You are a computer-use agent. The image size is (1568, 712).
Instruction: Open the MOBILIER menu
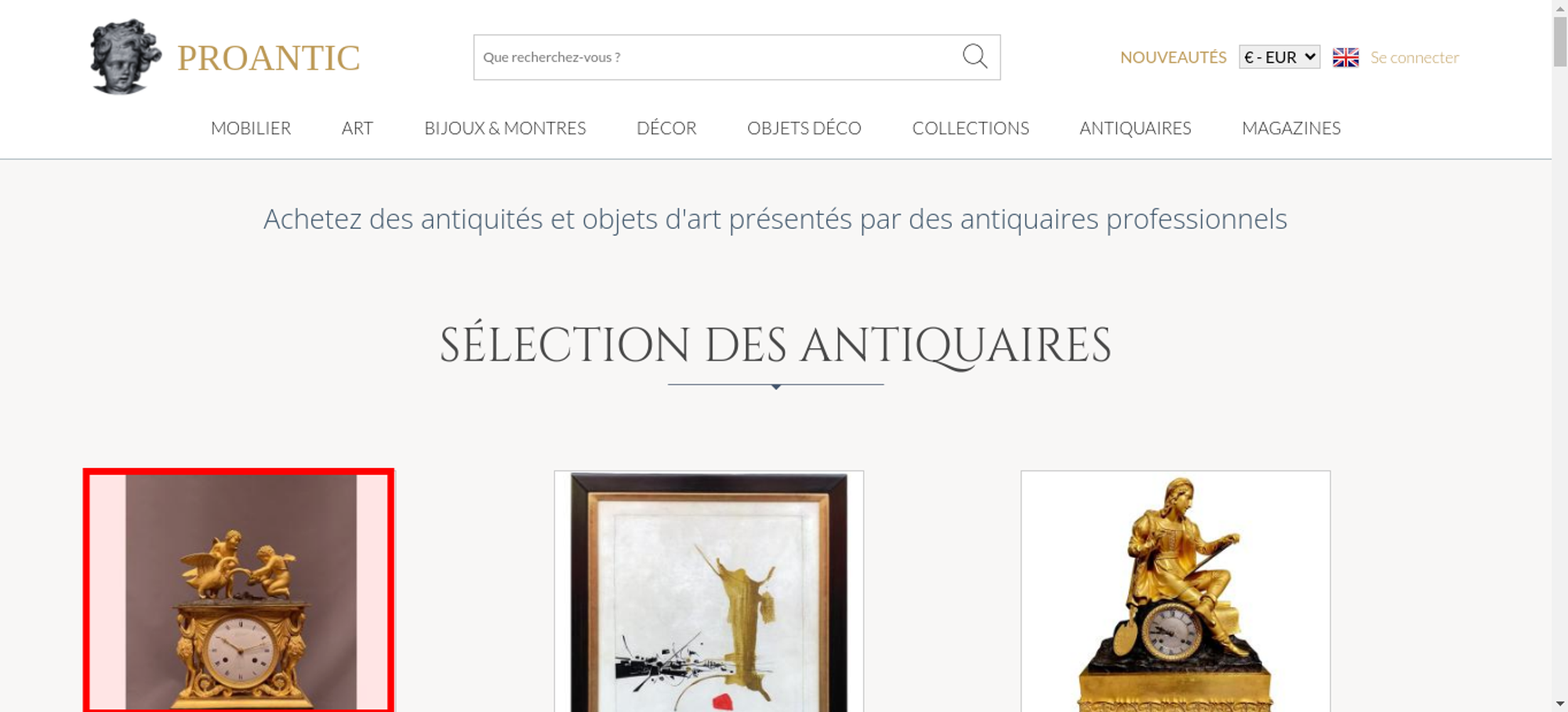(251, 128)
